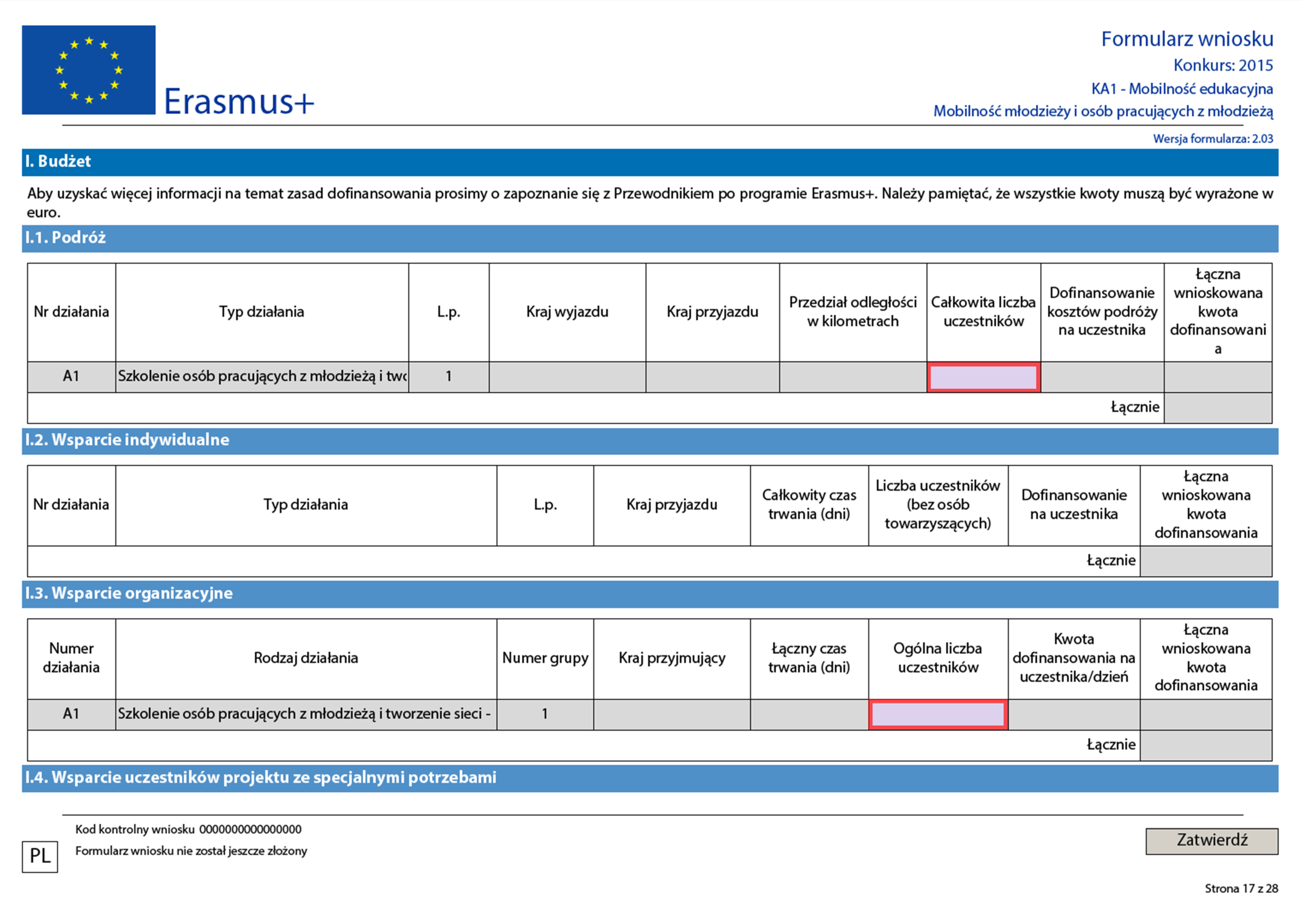Click the Kraj przyjmujący cell for A1
Screen dimensions: 1302x924
click(x=672, y=714)
